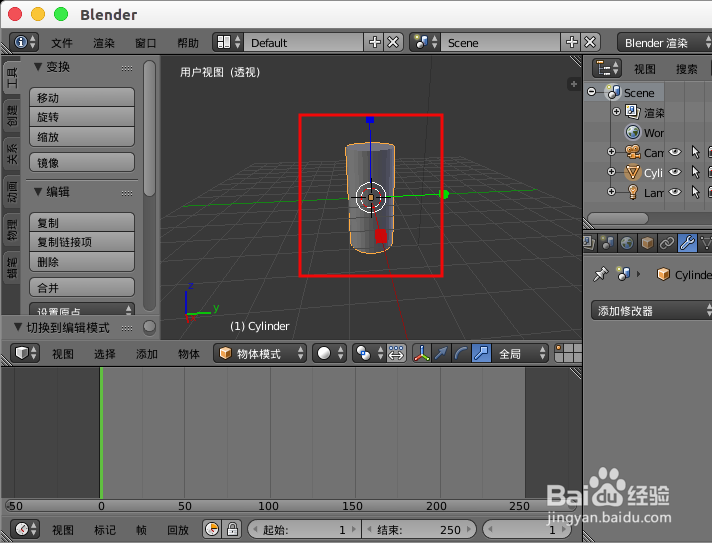The width and height of the screenshot is (712, 543).
Task: Delete the current Scene
Action: pyautogui.click(x=590, y=43)
